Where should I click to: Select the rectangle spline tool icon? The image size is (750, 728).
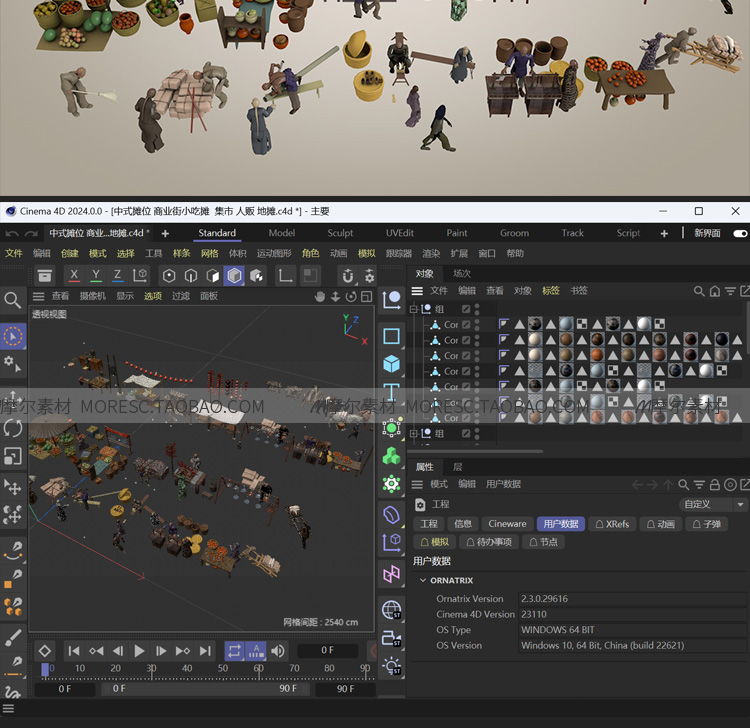click(x=392, y=336)
